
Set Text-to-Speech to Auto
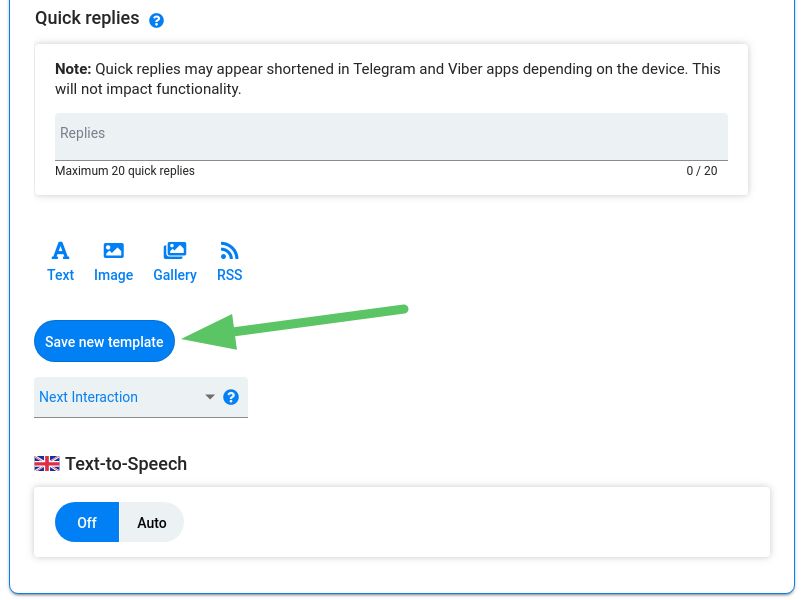(x=151, y=522)
